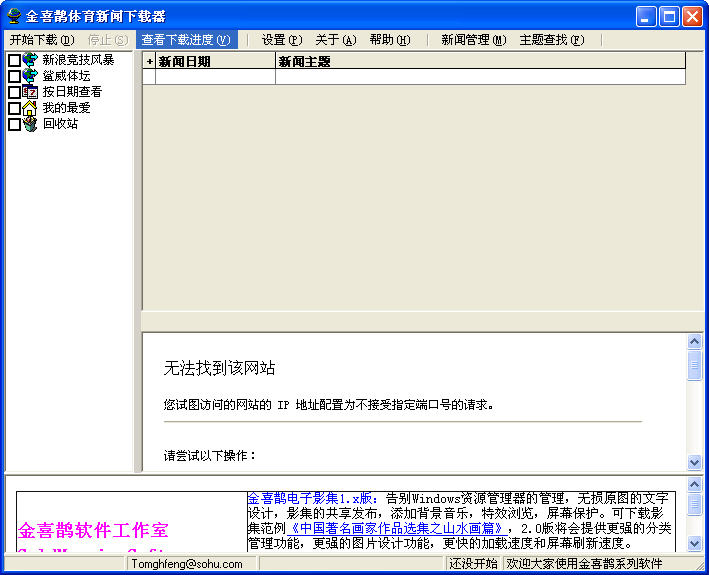This screenshot has height=575, width=709.
Task: Open 新闻管理(M)
Action: pos(473,40)
